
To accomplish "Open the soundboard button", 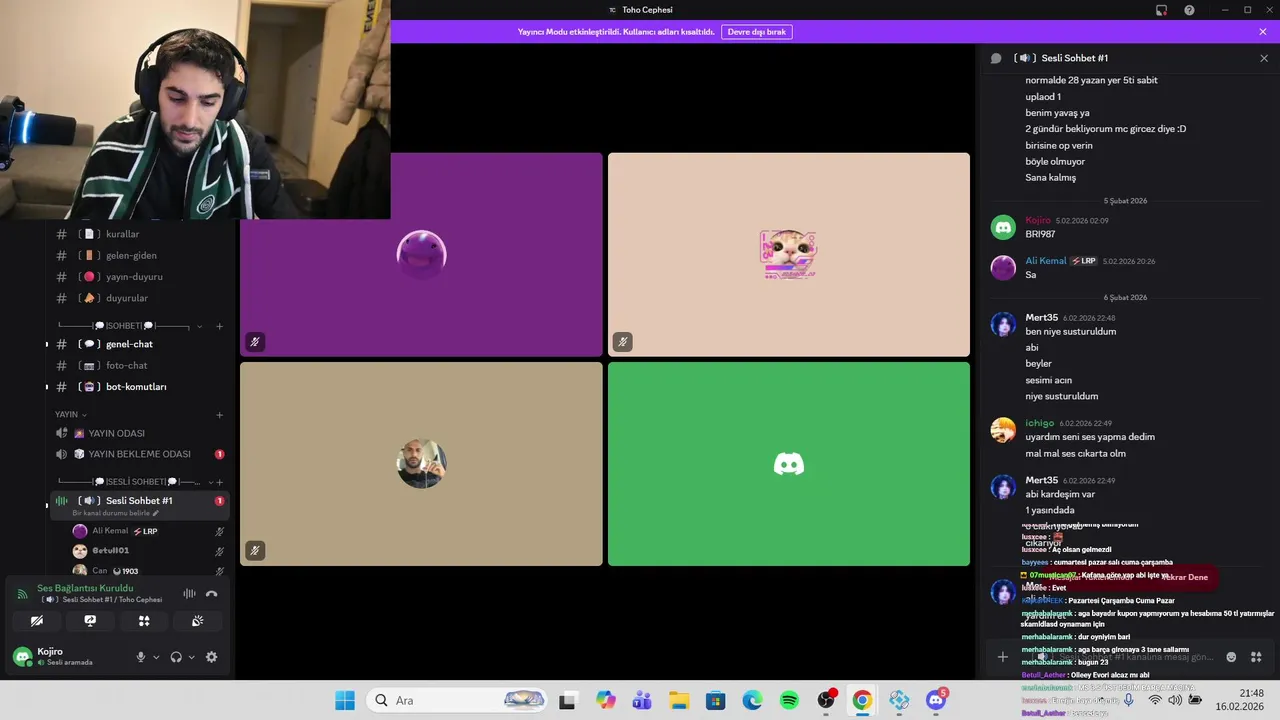I will (x=197, y=621).
